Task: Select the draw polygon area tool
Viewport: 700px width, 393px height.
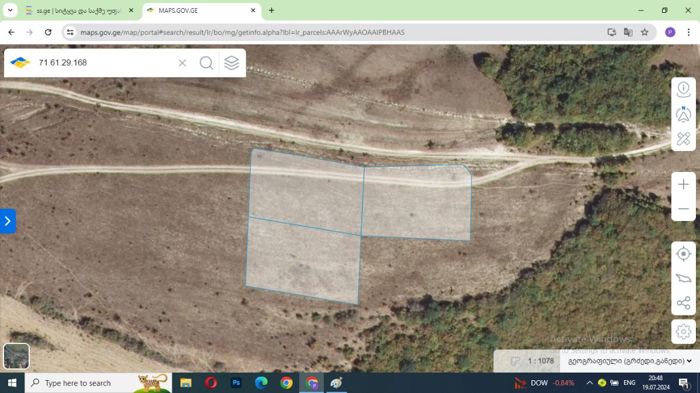Action: coord(683,278)
